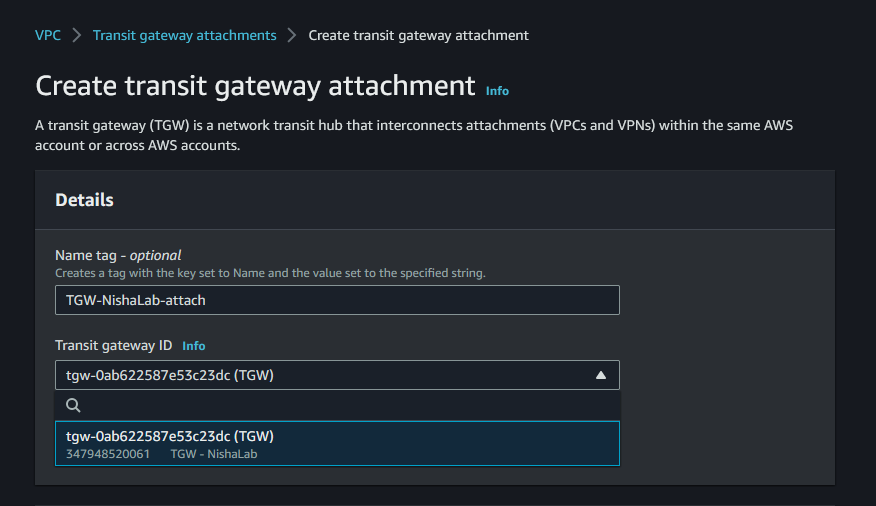Viewport: 876px width, 506px height.
Task: Click the Details section header
Action: (x=84, y=200)
